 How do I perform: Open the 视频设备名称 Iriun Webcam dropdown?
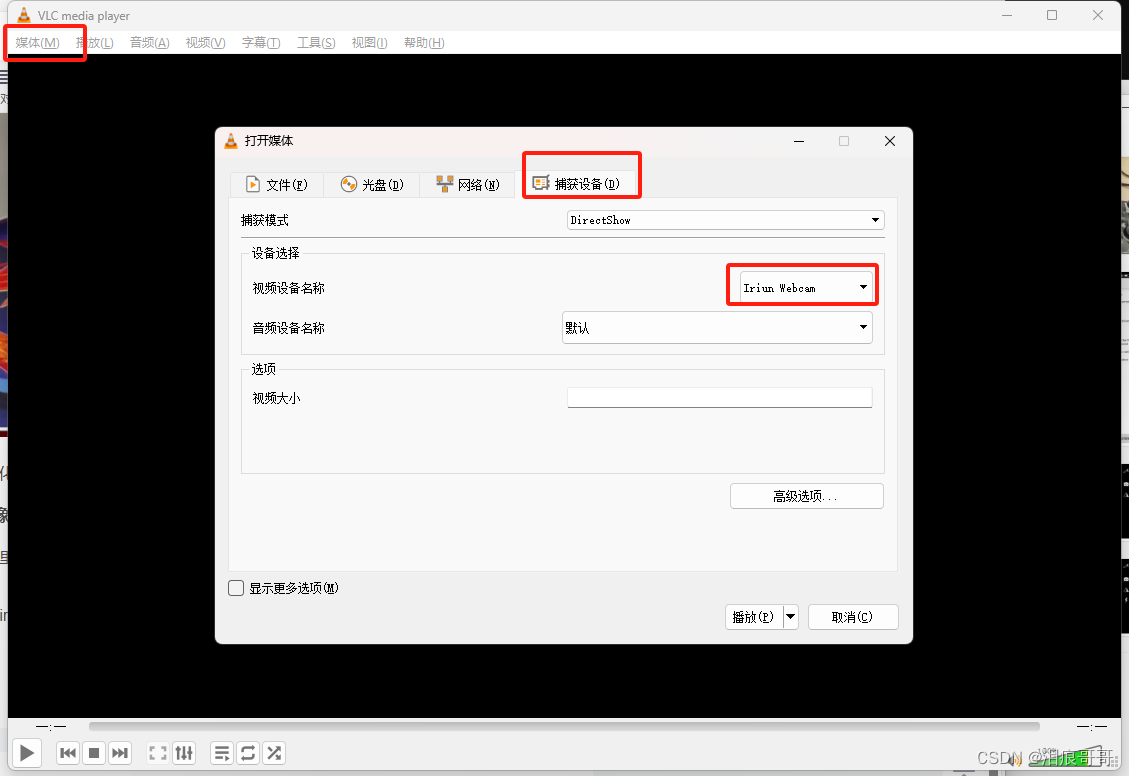pyautogui.click(x=806, y=288)
